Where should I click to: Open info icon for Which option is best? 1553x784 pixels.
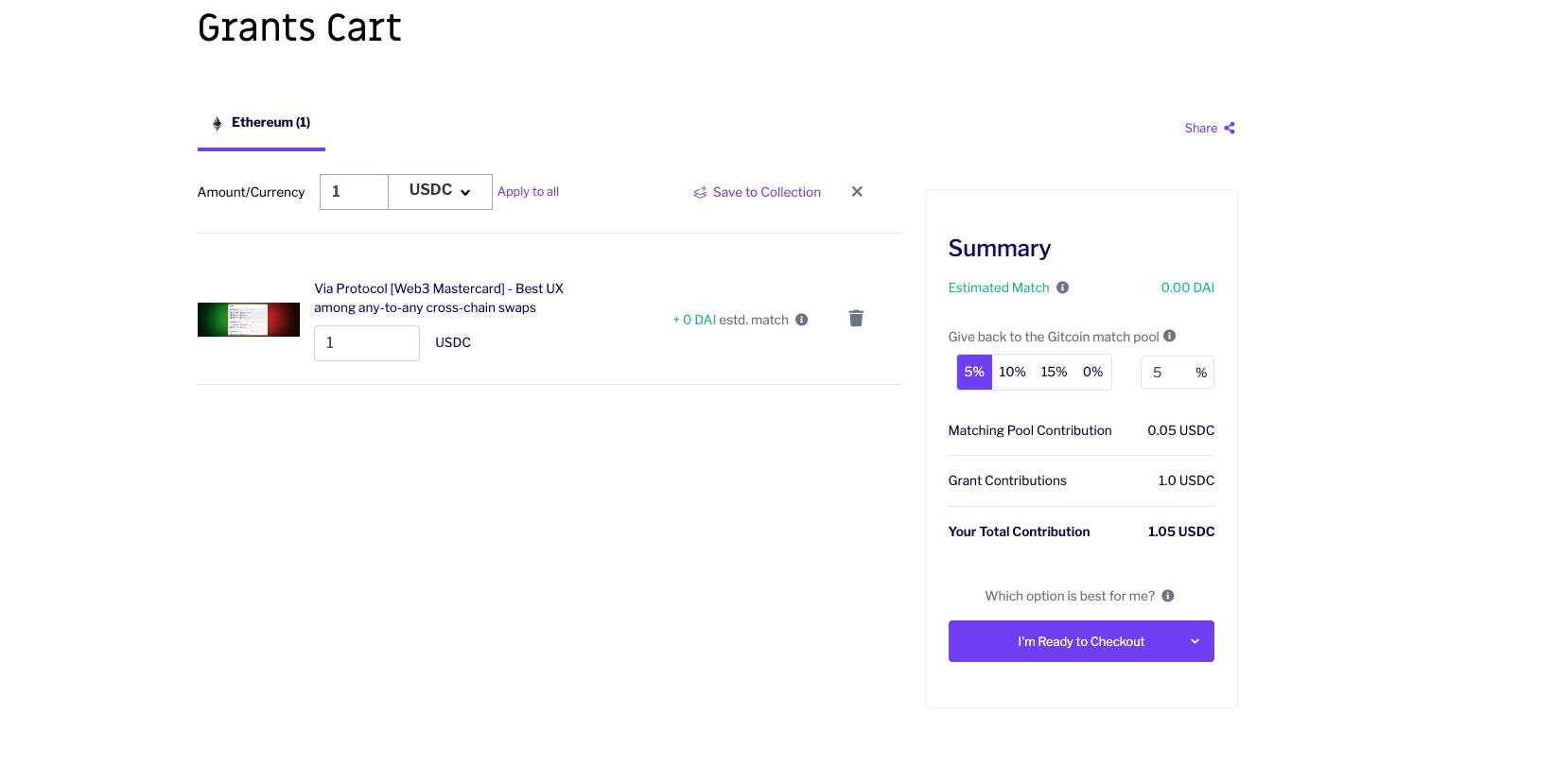point(1168,596)
